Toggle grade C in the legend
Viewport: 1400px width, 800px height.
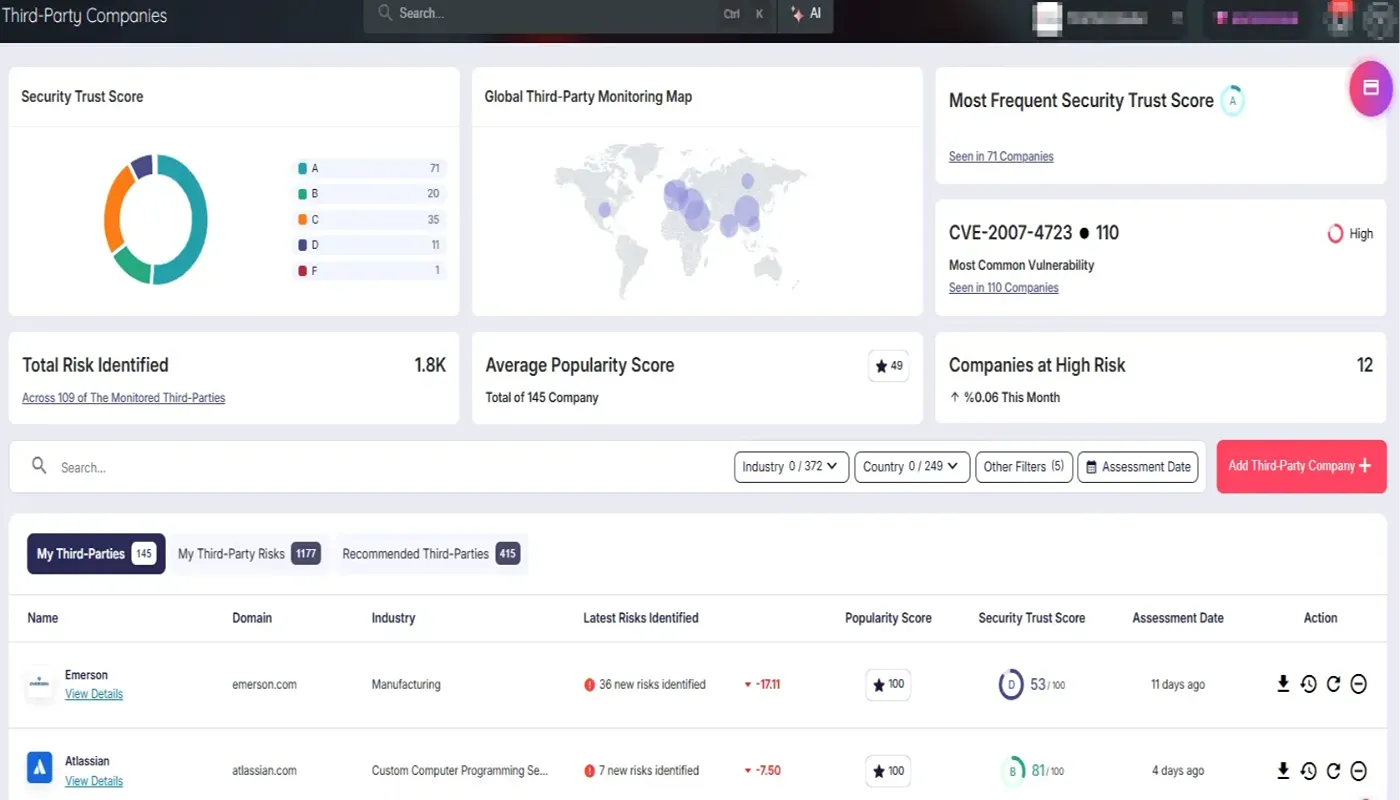[x=368, y=220]
